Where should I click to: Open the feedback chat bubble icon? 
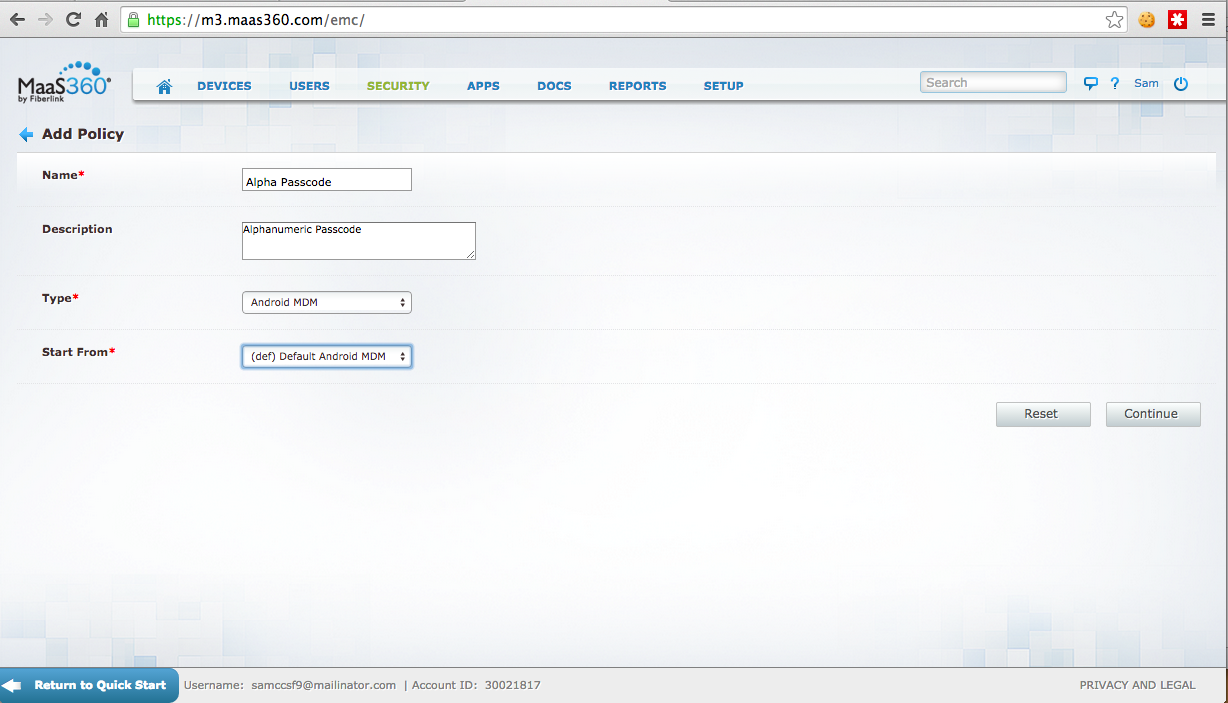point(1091,84)
